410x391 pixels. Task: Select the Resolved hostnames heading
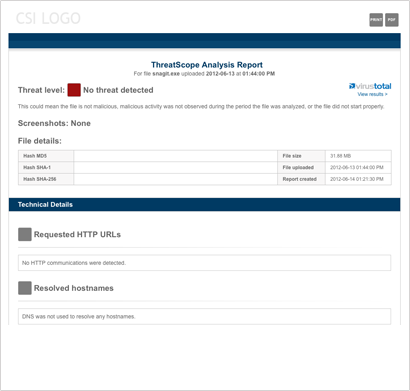tap(74, 288)
